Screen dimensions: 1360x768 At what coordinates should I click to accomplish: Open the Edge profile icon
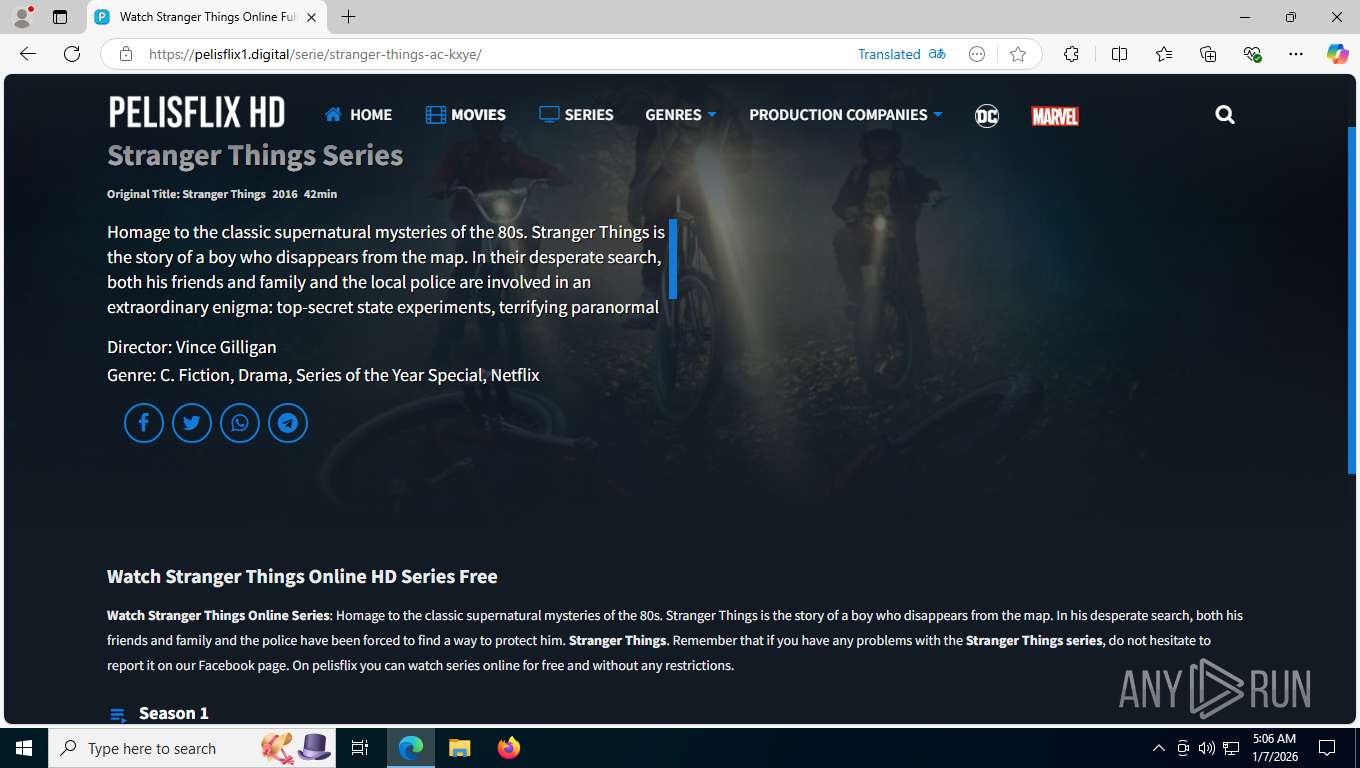22,17
